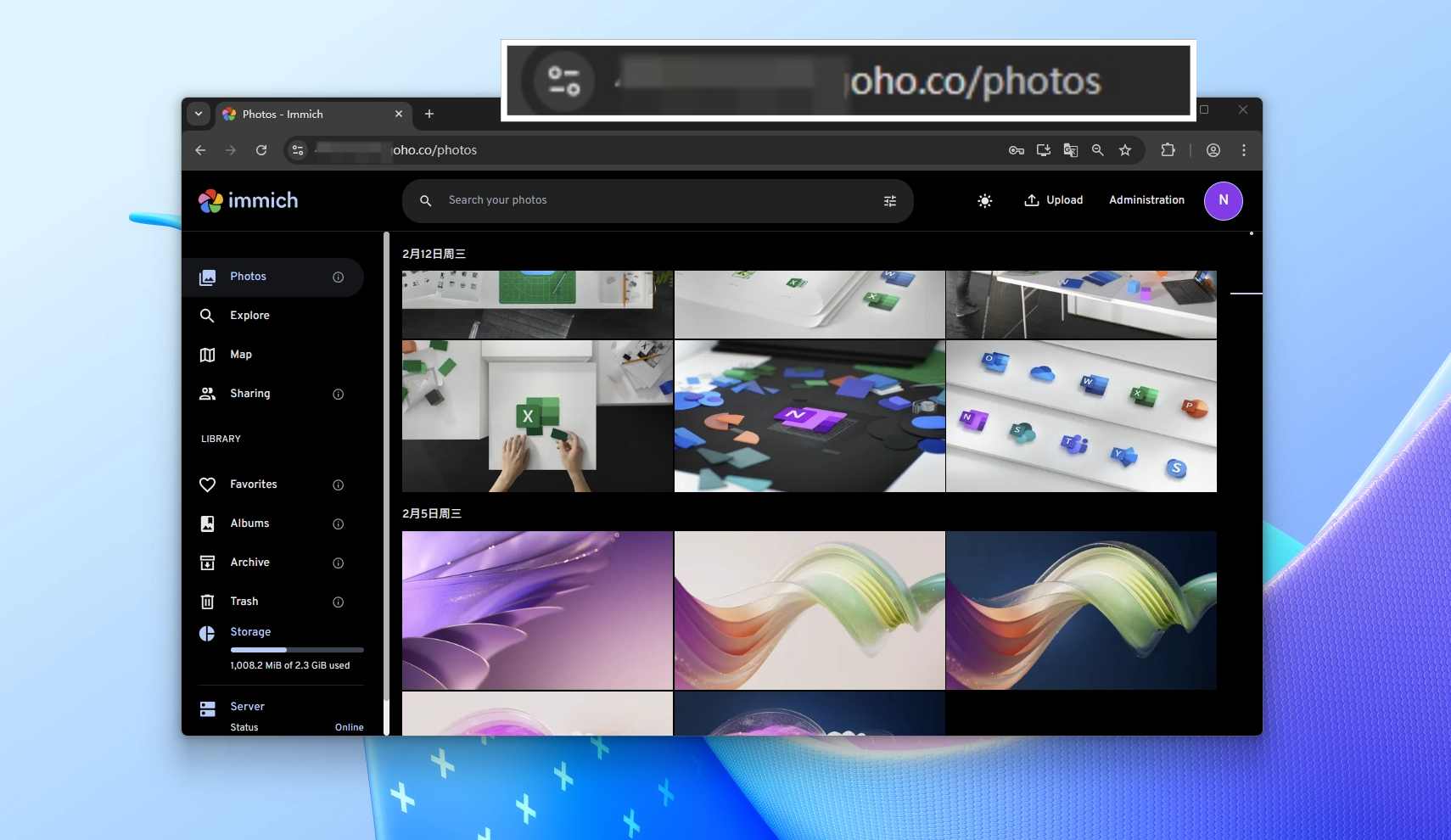Screen dimensions: 1451x840
Task: Open the Administration link
Action: [1146, 200]
